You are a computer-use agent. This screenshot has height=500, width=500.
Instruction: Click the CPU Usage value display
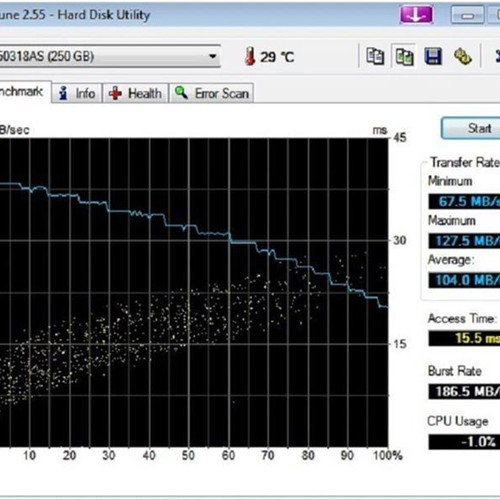pyautogui.click(x=464, y=442)
